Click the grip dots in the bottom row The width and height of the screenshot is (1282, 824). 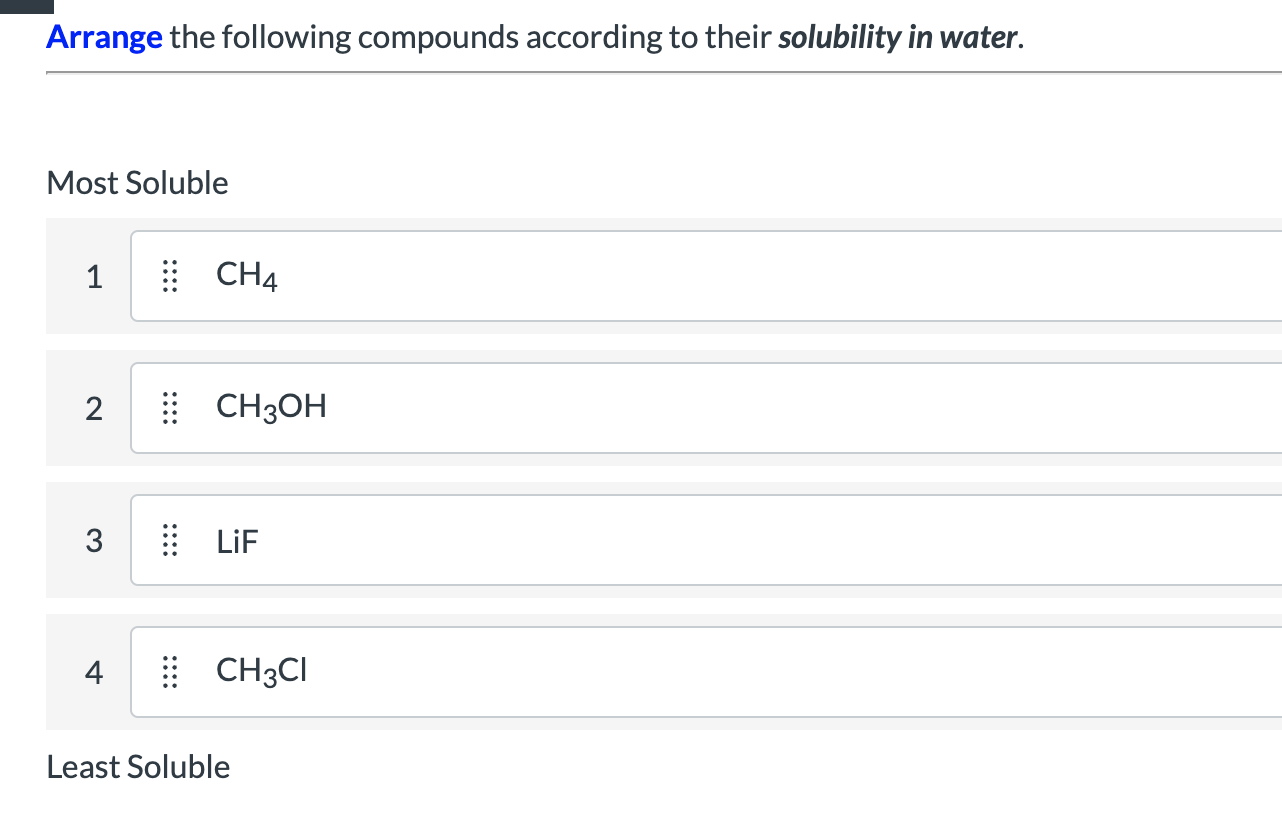click(168, 673)
